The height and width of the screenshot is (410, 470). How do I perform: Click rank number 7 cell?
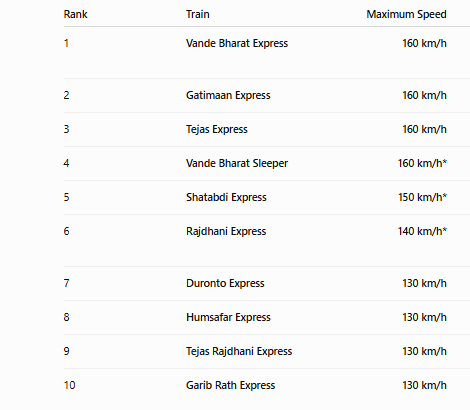[x=66, y=283]
